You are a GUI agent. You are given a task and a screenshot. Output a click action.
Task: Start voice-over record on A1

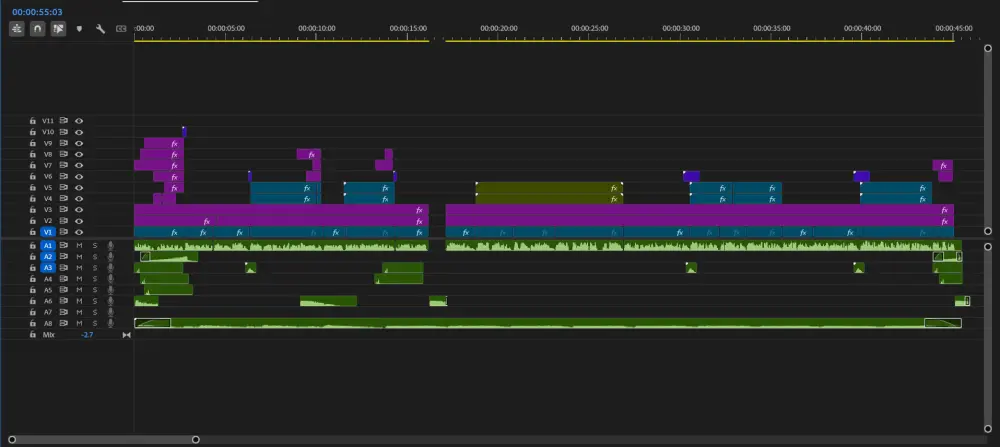[110, 245]
